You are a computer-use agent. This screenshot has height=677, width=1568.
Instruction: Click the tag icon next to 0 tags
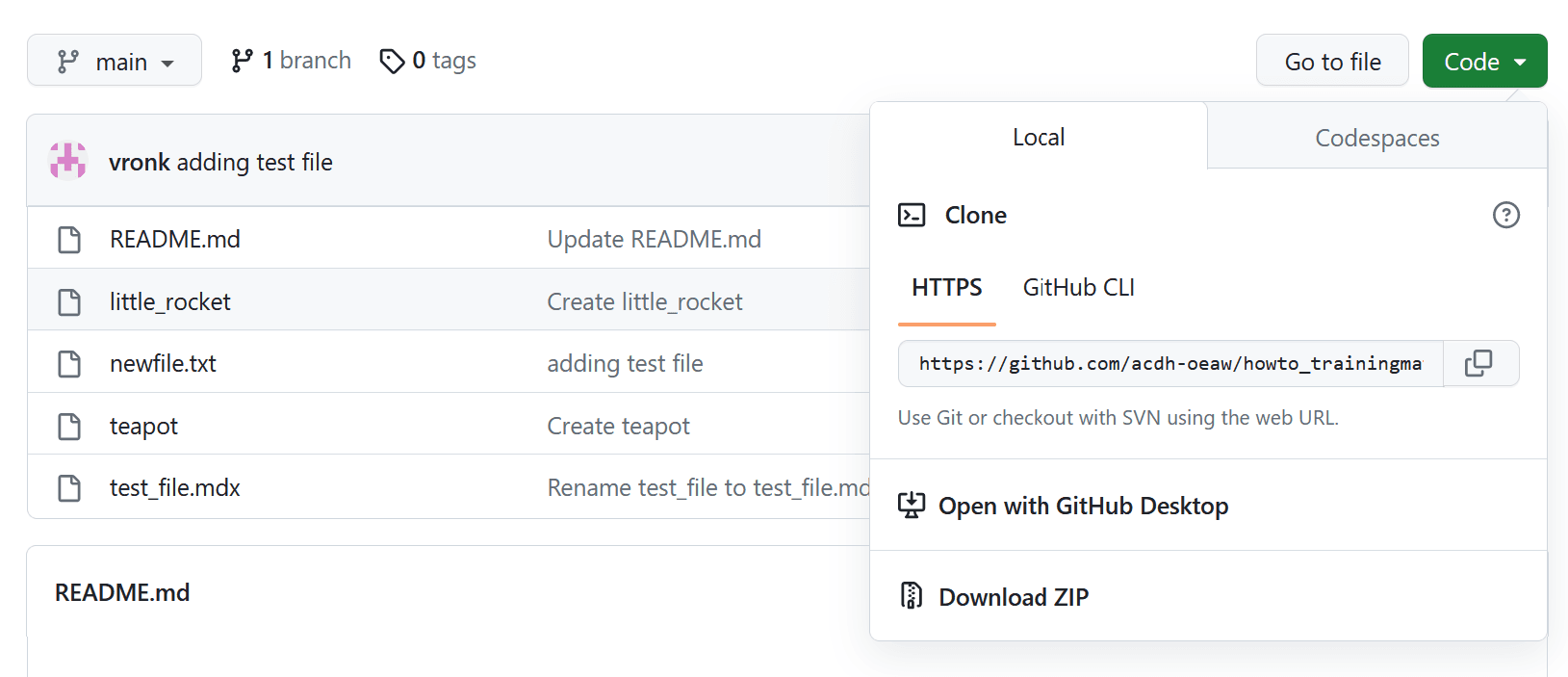pyautogui.click(x=392, y=61)
